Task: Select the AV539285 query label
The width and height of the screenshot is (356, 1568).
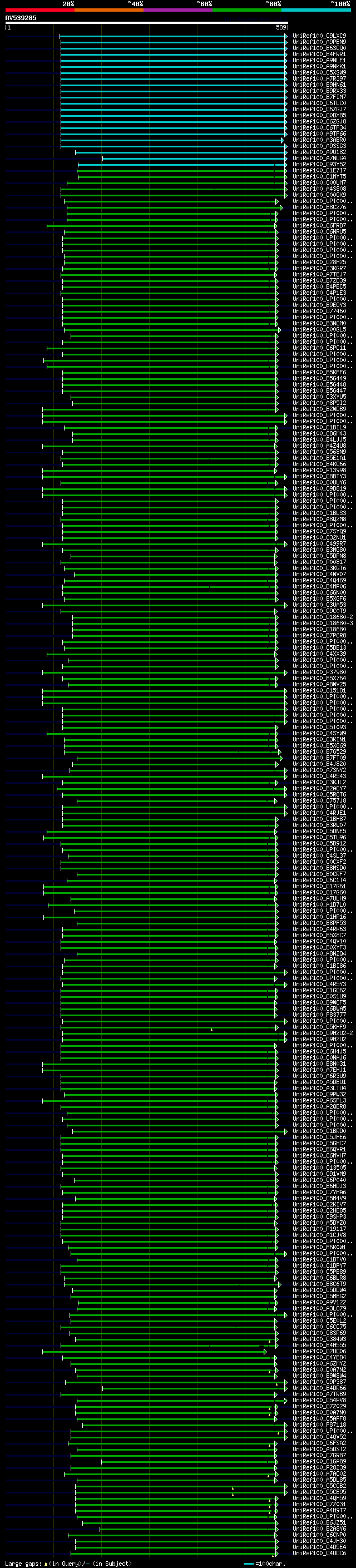Action: (x=21, y=18)
